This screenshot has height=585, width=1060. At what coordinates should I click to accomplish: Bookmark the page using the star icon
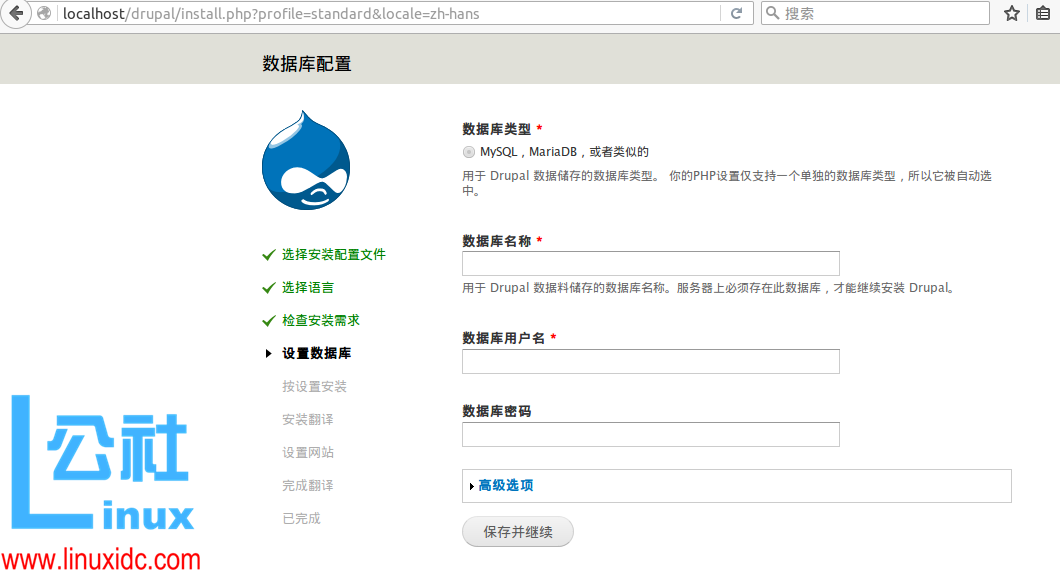(1011, 14)
